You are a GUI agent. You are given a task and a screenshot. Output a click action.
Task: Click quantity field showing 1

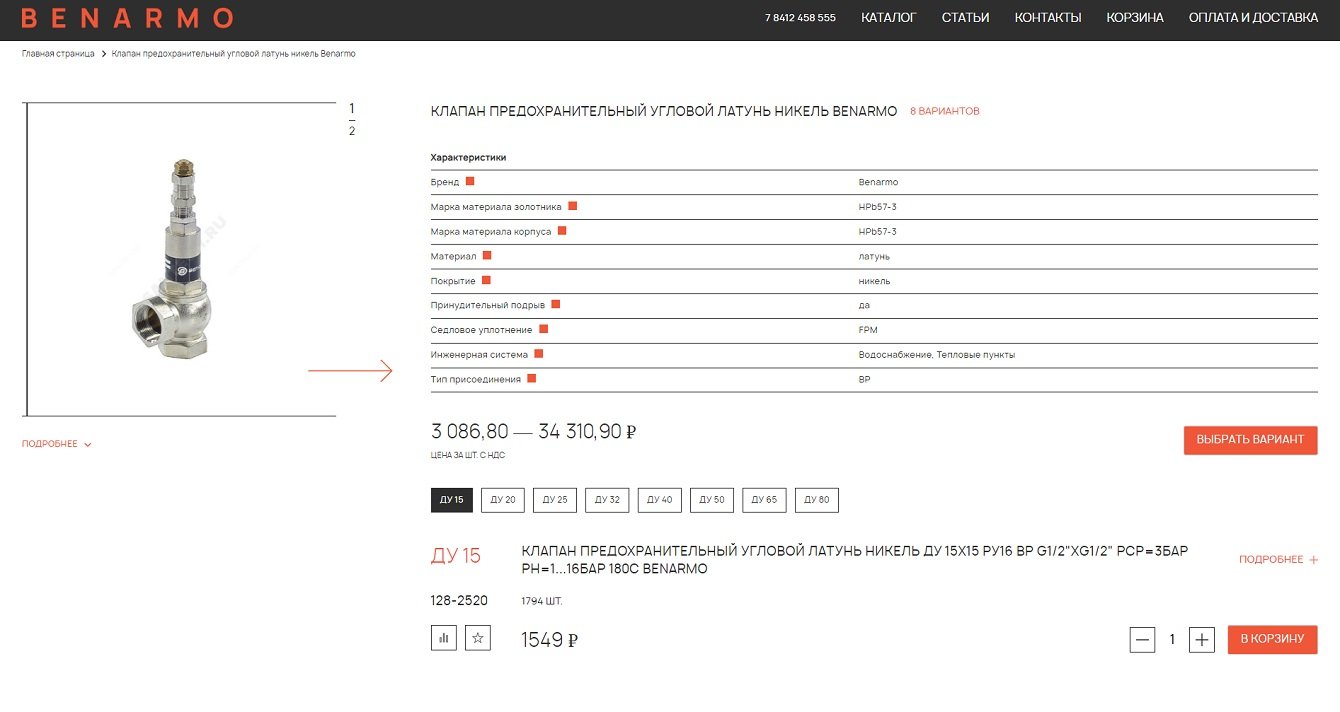point(1172,639)
